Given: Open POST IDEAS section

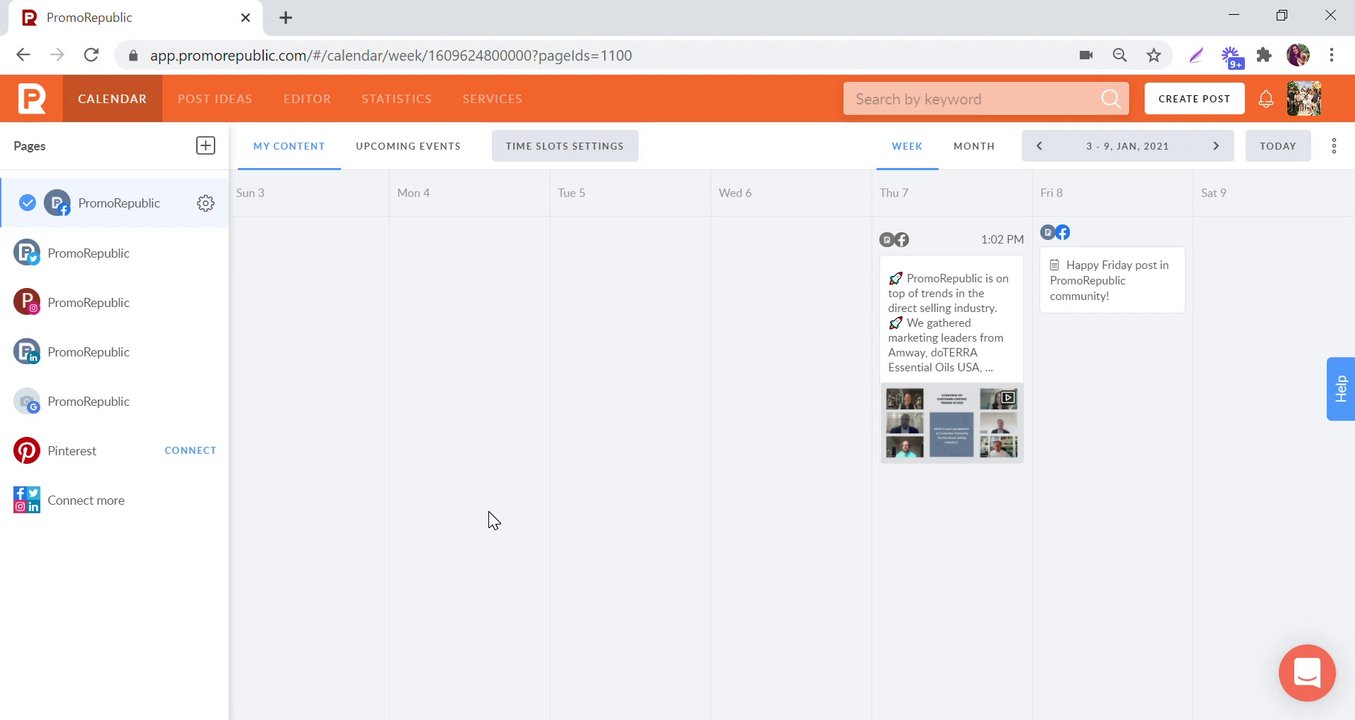Looking at the screenshot, I should (215, 99).
